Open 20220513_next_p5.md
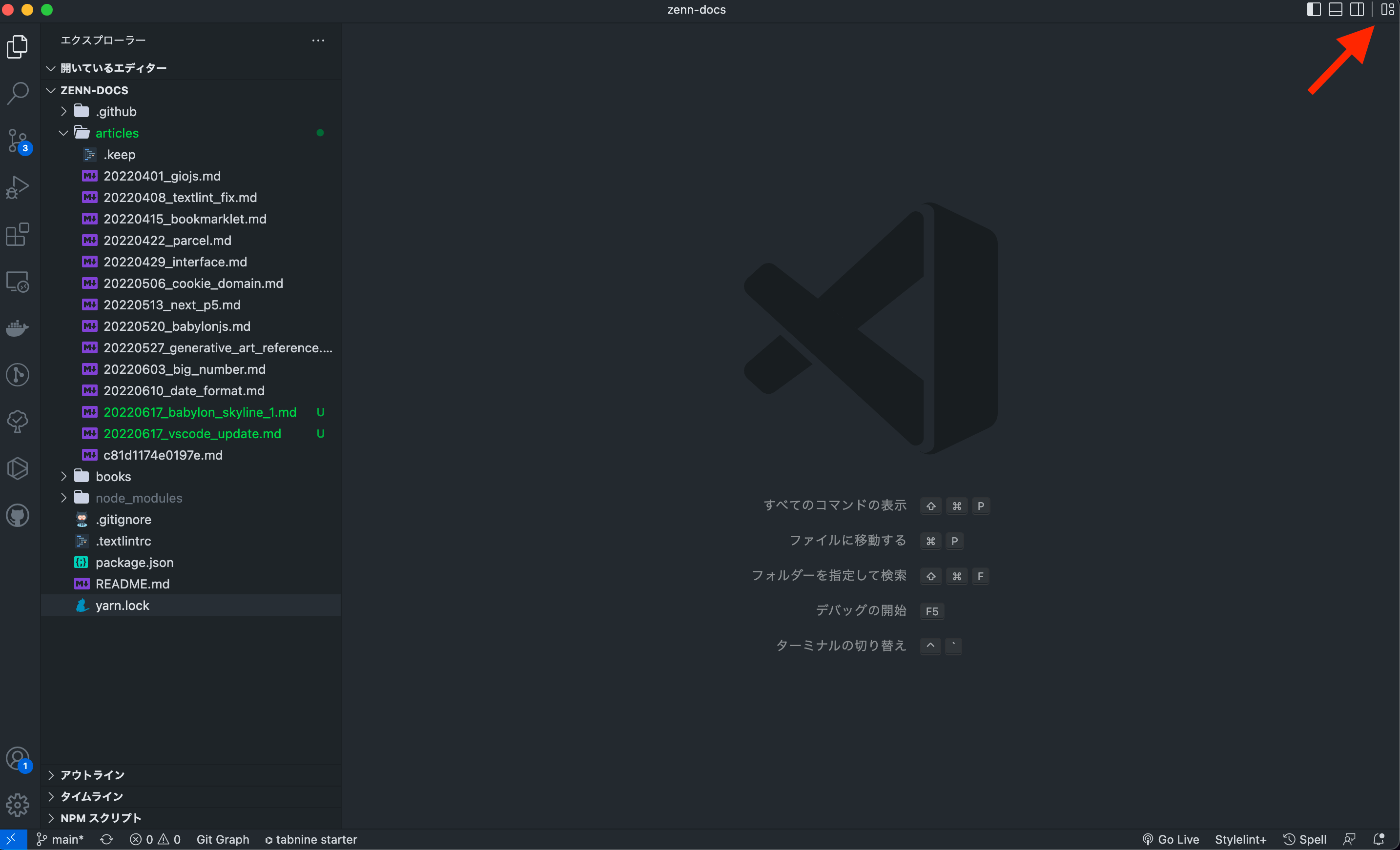The width and height of the screenshot is (1400, 850). [x=191, y=305]
